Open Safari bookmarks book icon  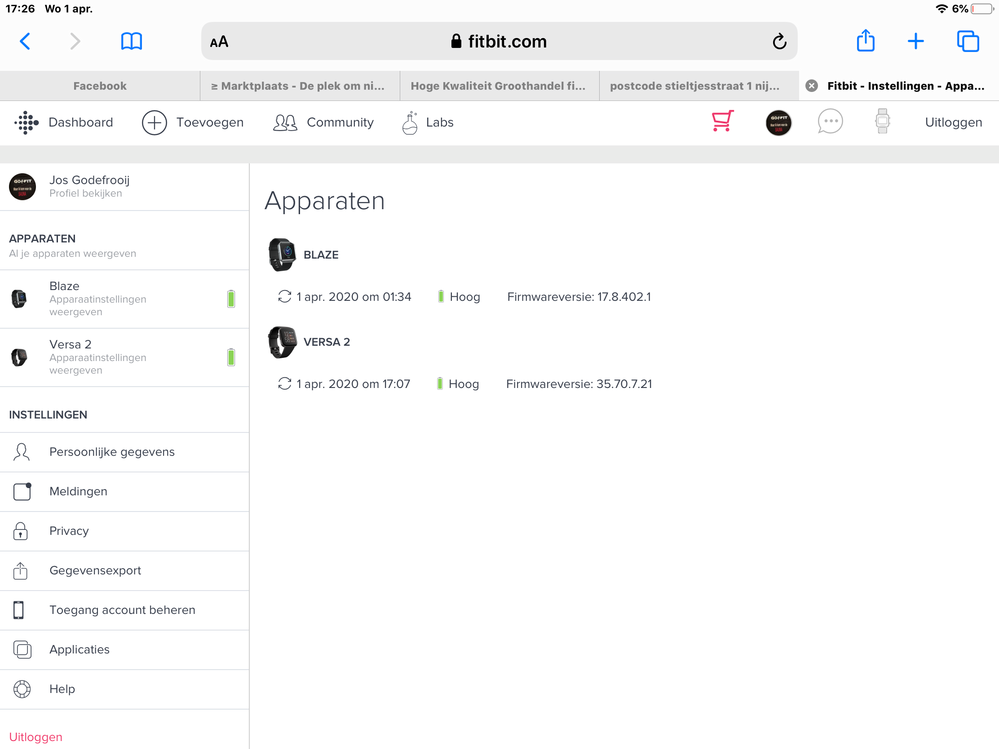click(x=131, y=41)
